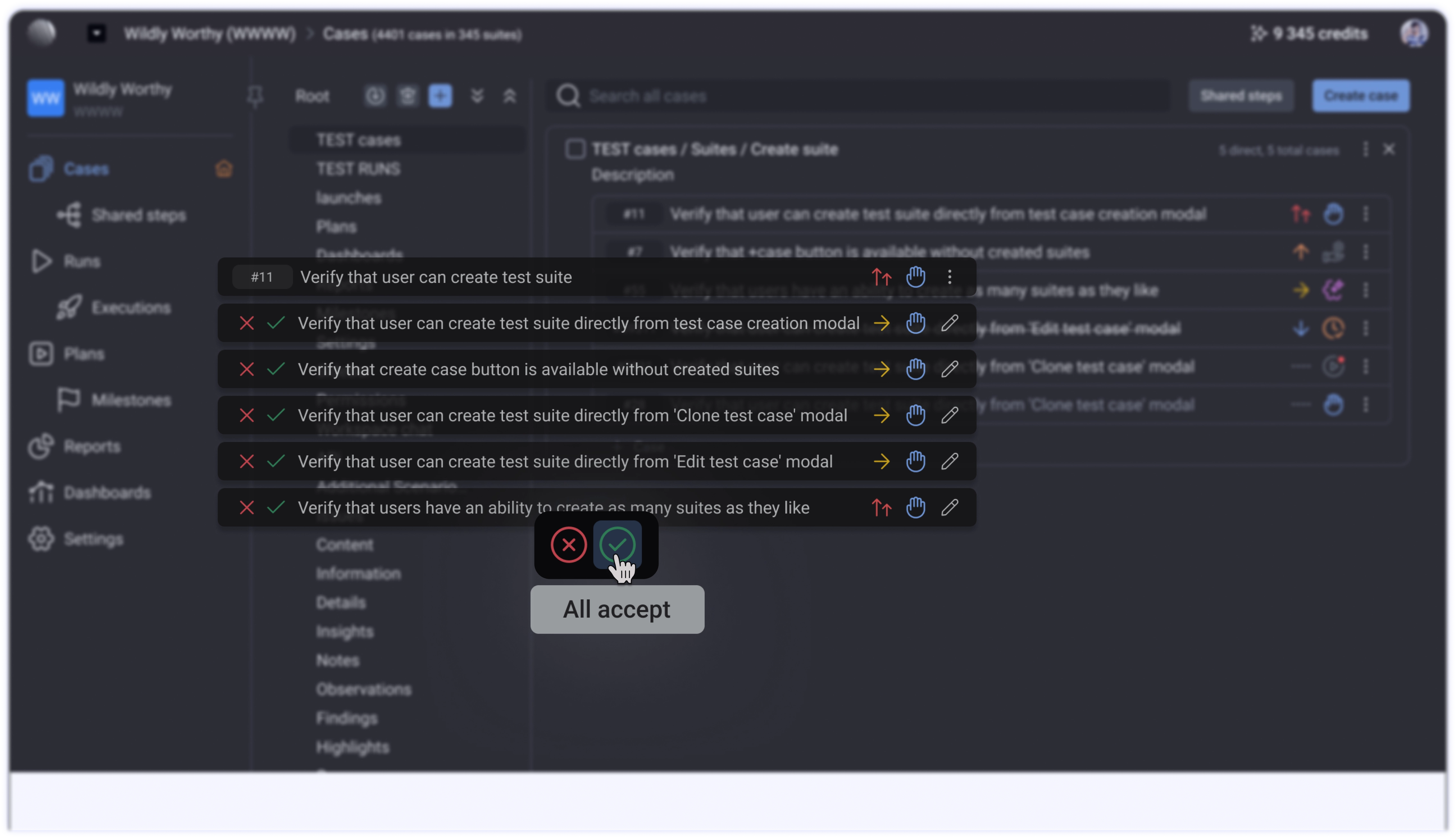
Task: Select the 'TEST RUNS' suite in the tree
Action: (x=358, y=168)
